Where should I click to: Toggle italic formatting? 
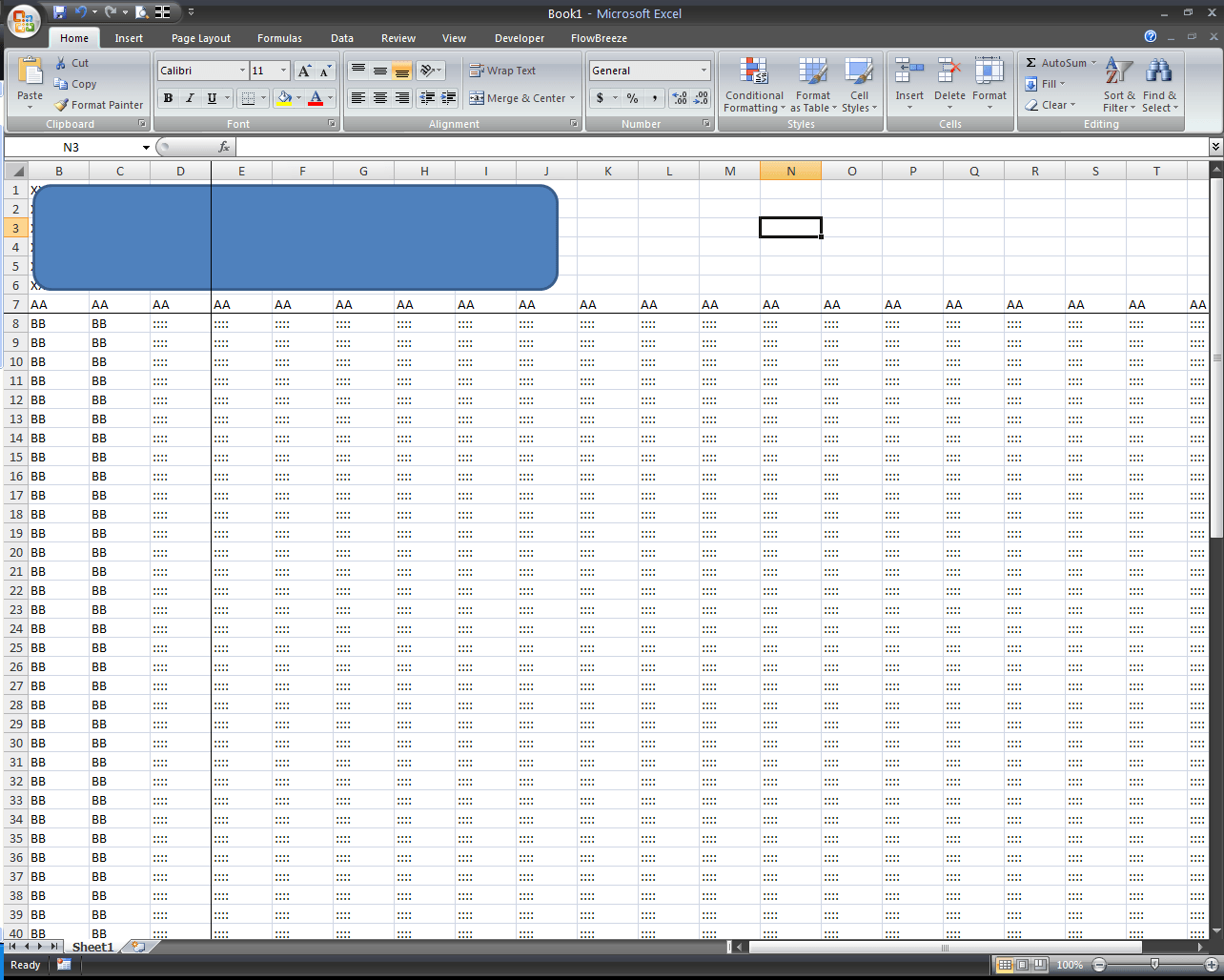click(x=190, y=98)
